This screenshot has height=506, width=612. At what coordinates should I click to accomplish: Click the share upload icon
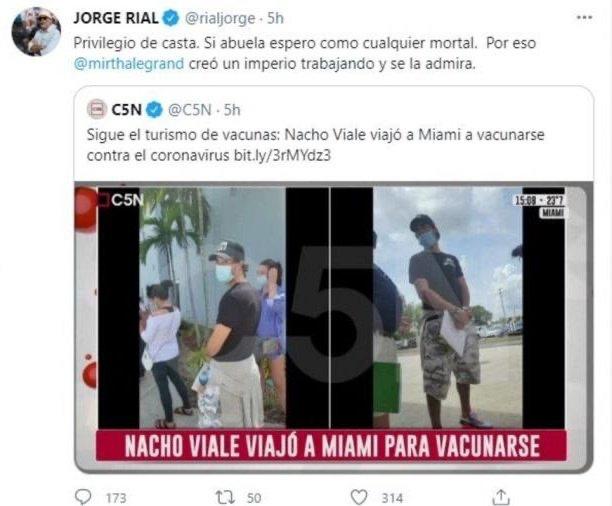(501, 497)
